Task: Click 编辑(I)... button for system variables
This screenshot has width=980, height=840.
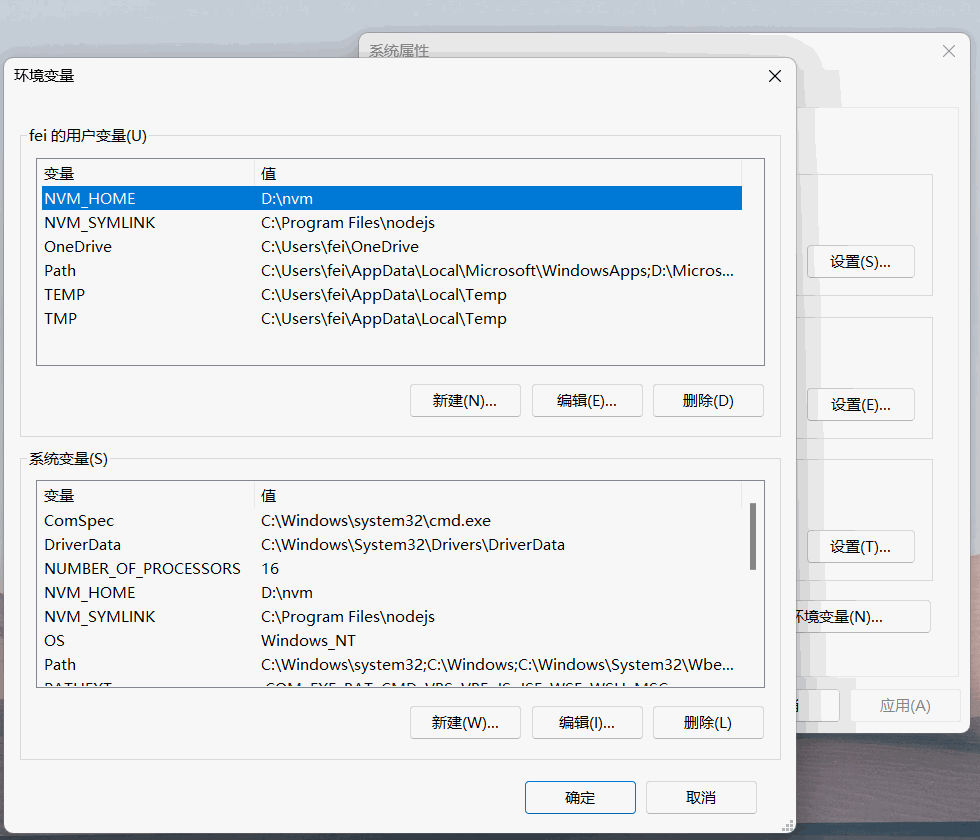Action: (x=587, y=722)
